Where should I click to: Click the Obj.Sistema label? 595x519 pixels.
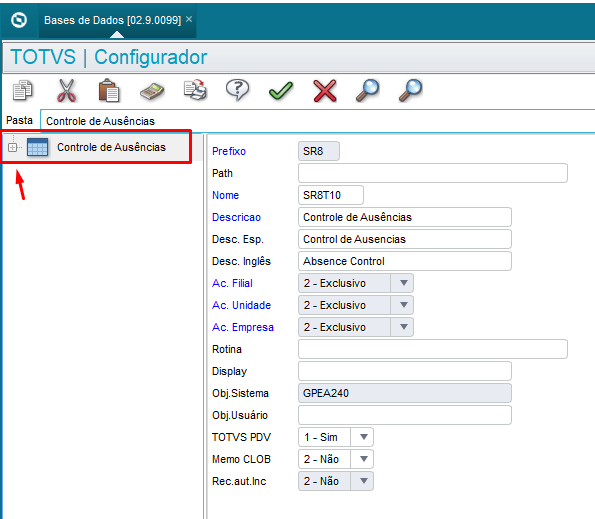240,393
